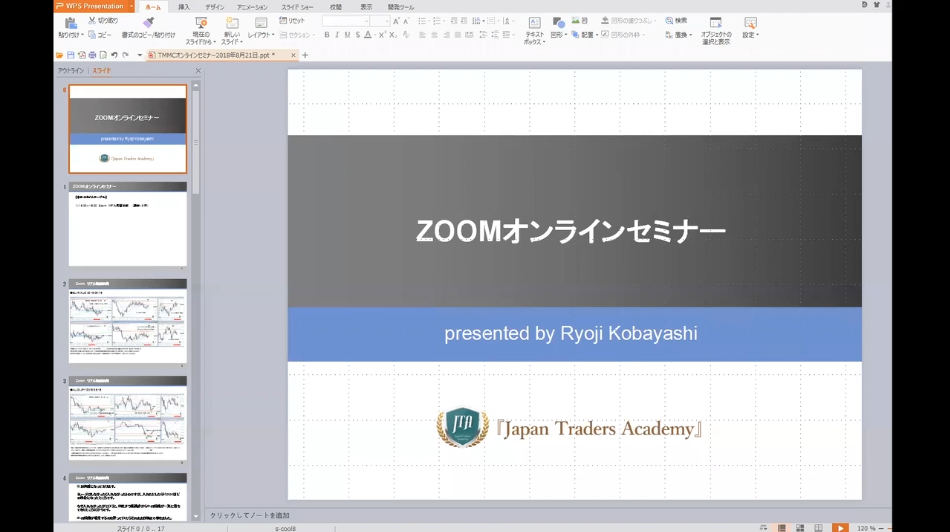
Task: Toggle Bold formatting
Action: [x=326, y=35]
